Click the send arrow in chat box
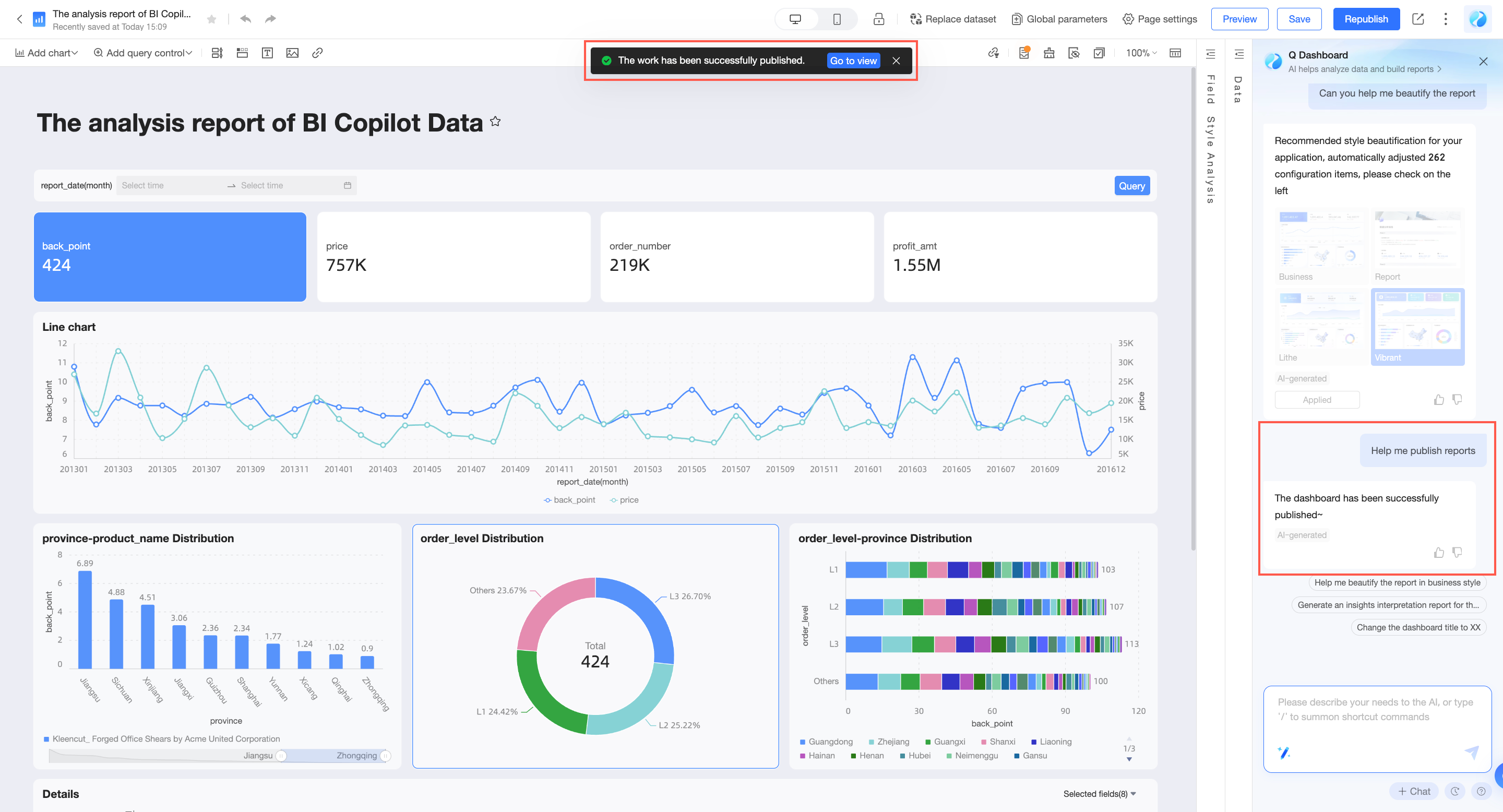This screenshot has width=1503, height=812. [1472, 752]
